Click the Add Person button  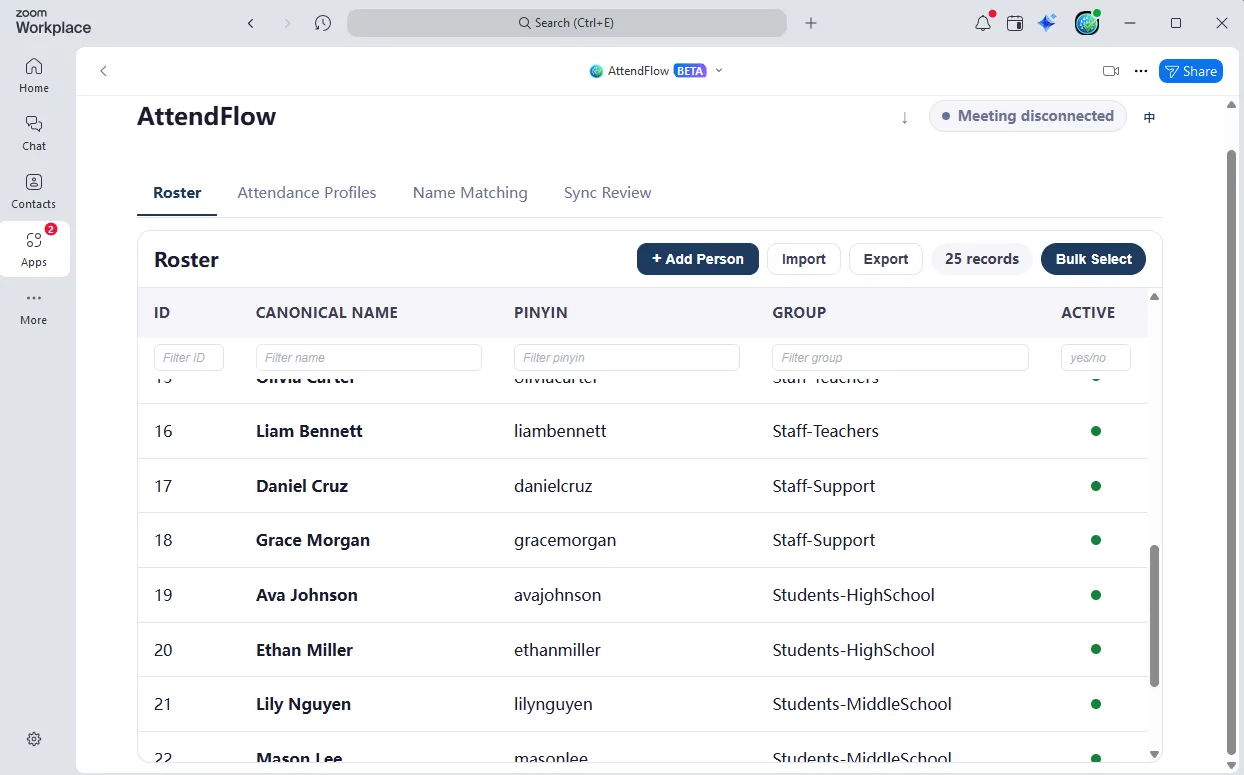698,259
